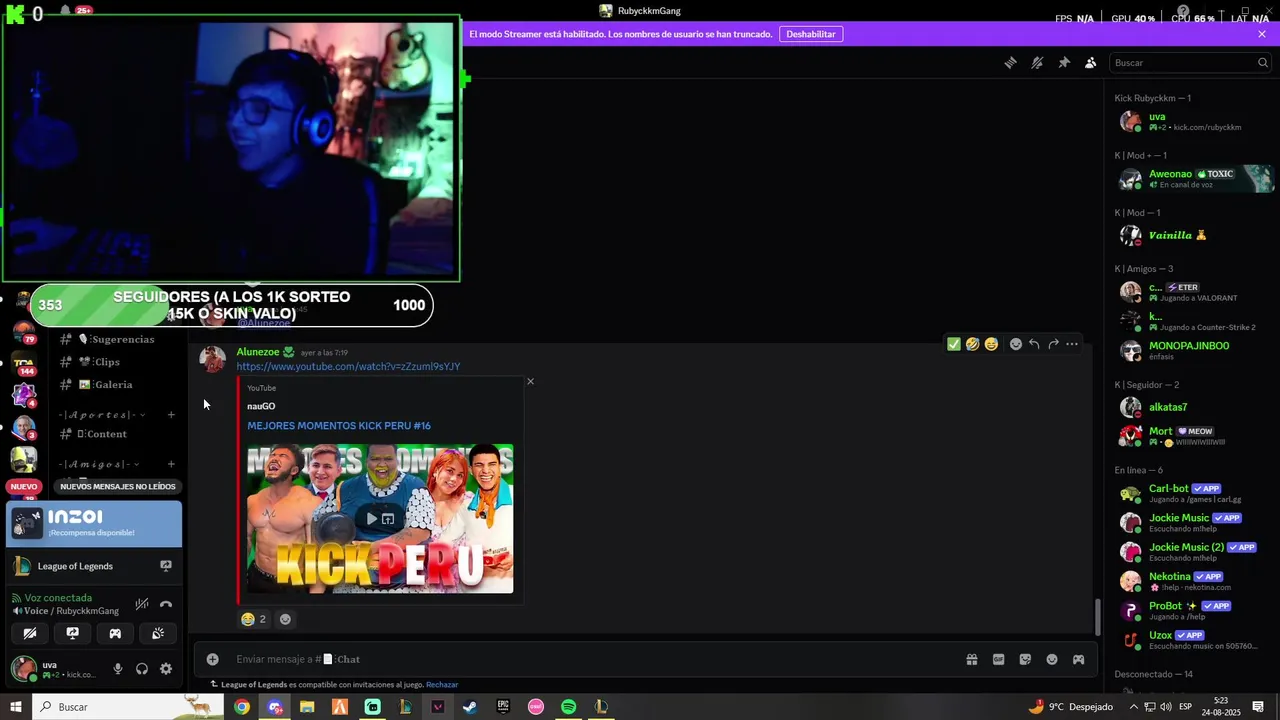
Task: Open the soundboard button
Action: pyautogui.click(x=158, y=633)
